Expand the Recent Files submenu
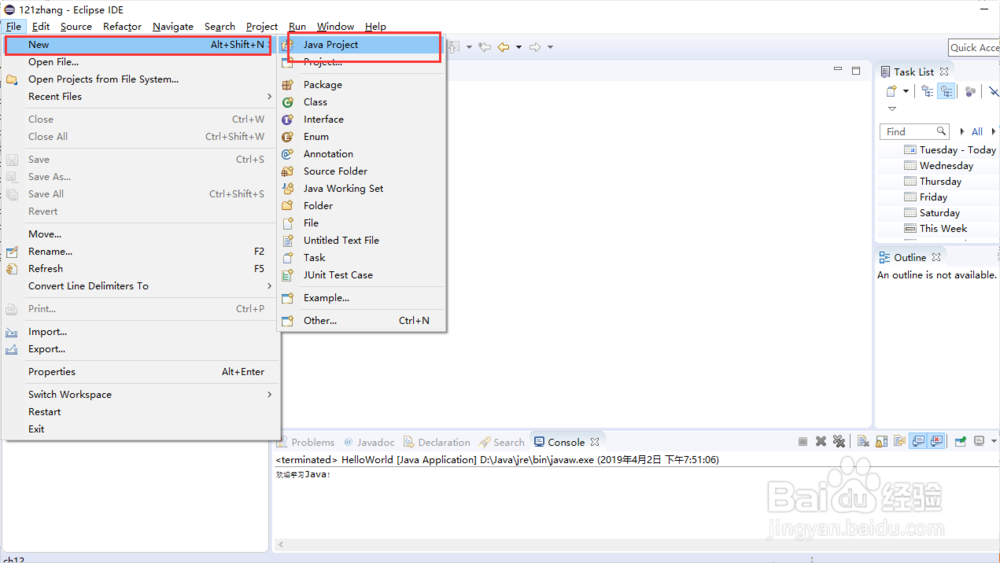1000x563 pixels. [141, 97]
